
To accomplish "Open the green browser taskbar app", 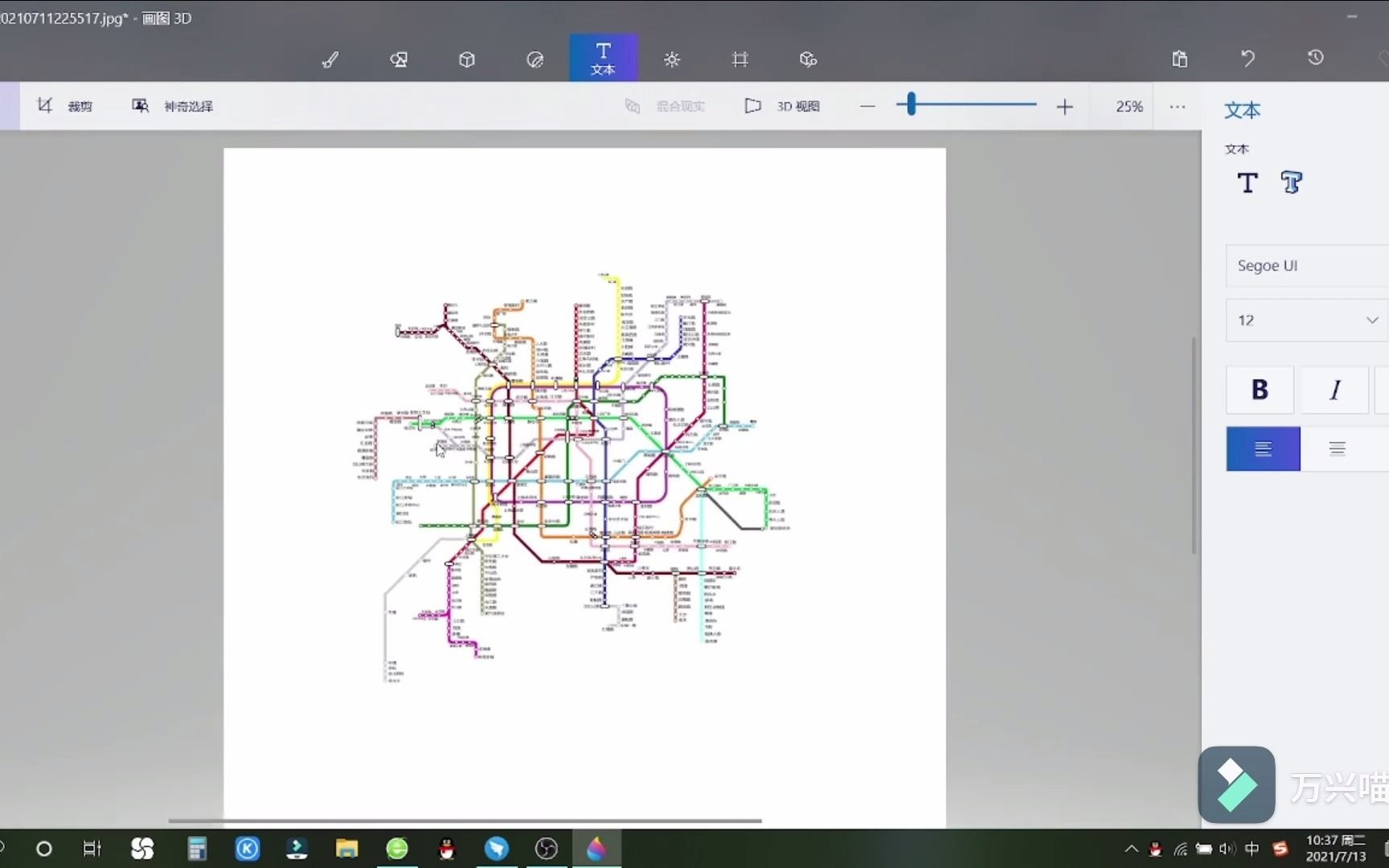I will [397, 849].
